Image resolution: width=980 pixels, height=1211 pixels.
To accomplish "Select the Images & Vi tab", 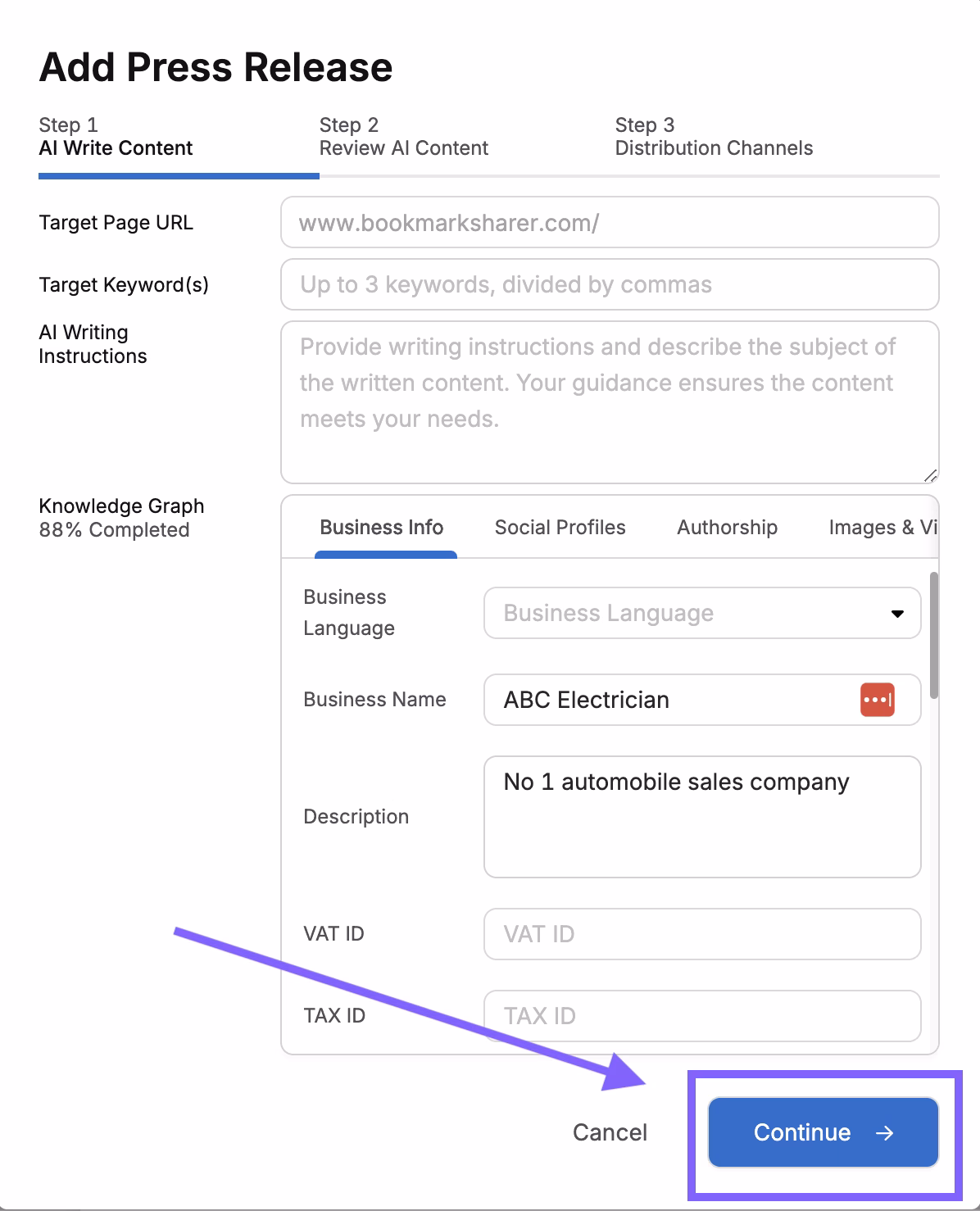I will pos(882,528).
